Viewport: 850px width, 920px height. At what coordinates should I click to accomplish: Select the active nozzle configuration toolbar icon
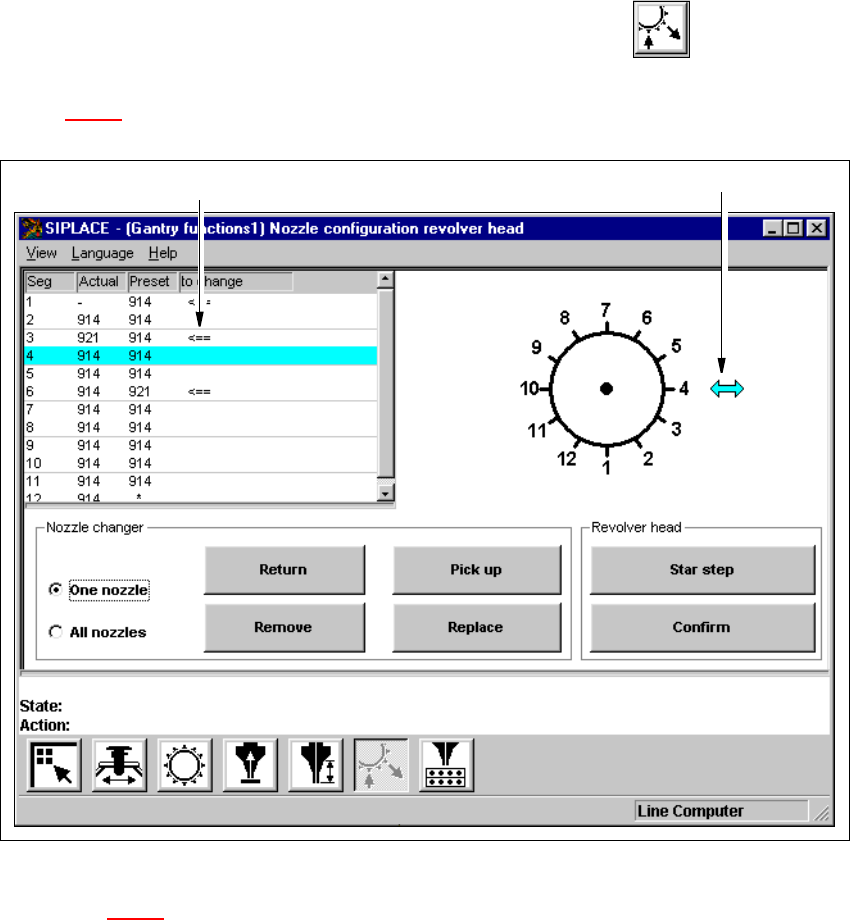tap(381, 766)
